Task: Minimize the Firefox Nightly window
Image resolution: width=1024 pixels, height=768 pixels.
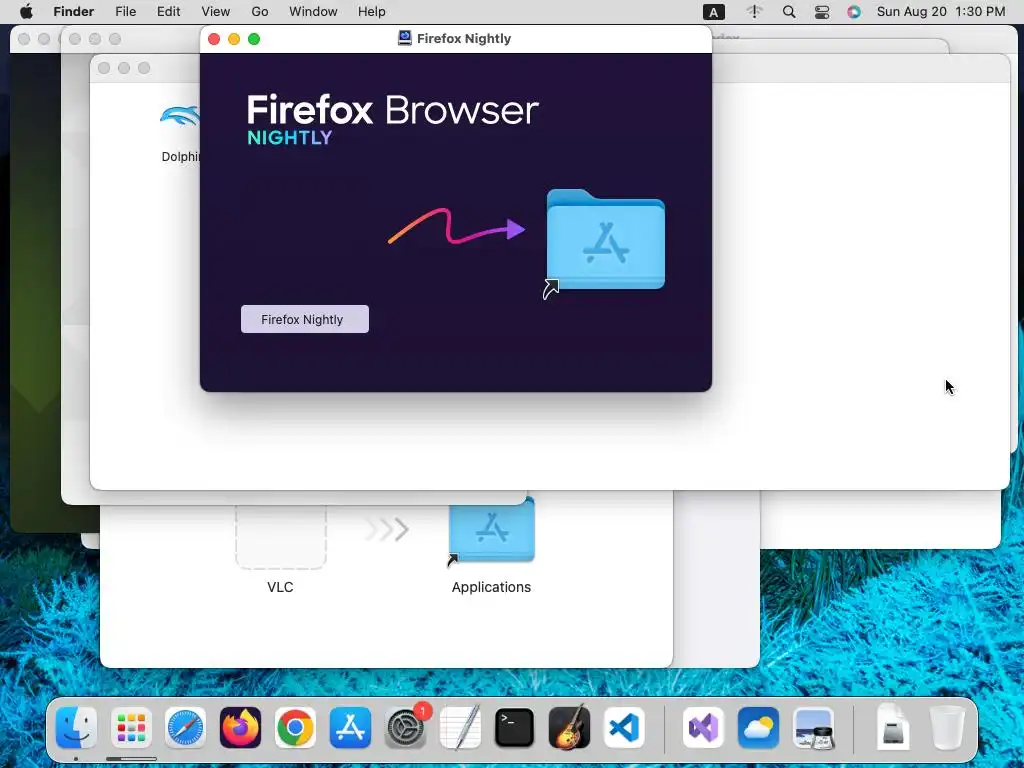Action: [x=234, y=39]
